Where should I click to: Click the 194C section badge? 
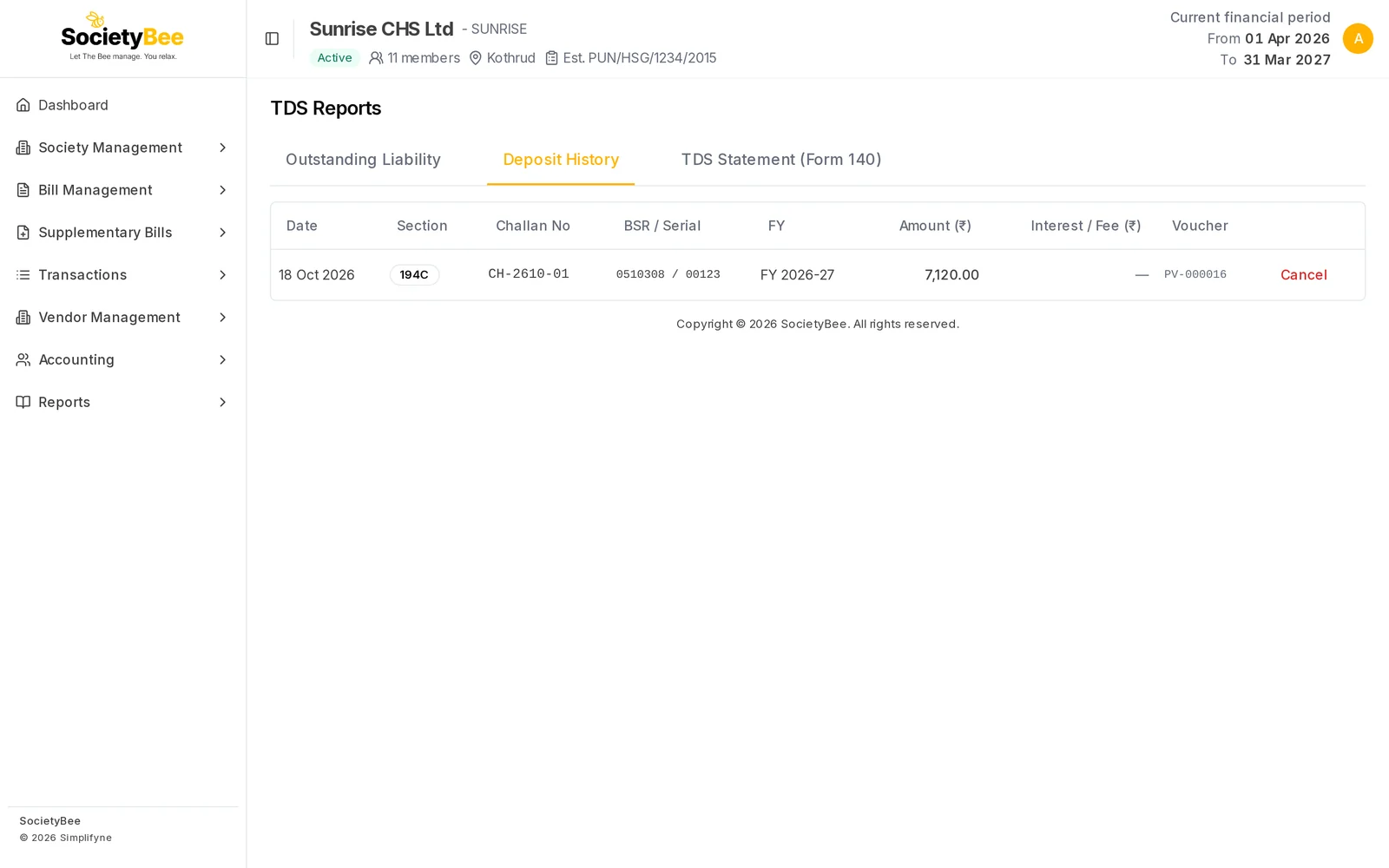point(414,275)
